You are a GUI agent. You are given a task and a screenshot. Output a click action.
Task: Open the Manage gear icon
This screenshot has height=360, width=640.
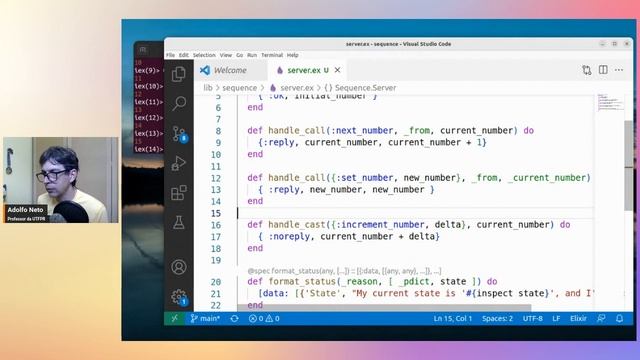pos(179,297)
